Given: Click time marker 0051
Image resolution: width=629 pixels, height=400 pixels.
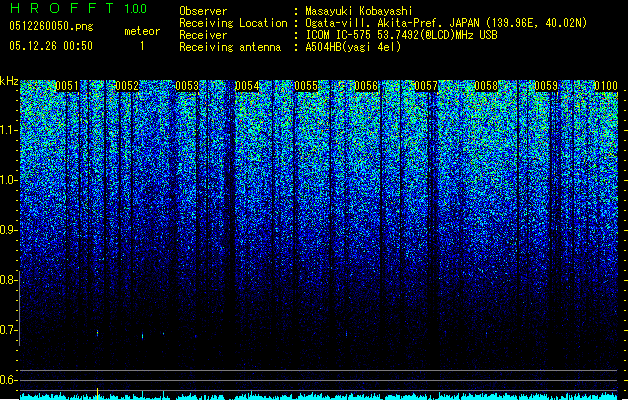Looking at the screenshot, I should pyautogui.click(x=67, y=86).
